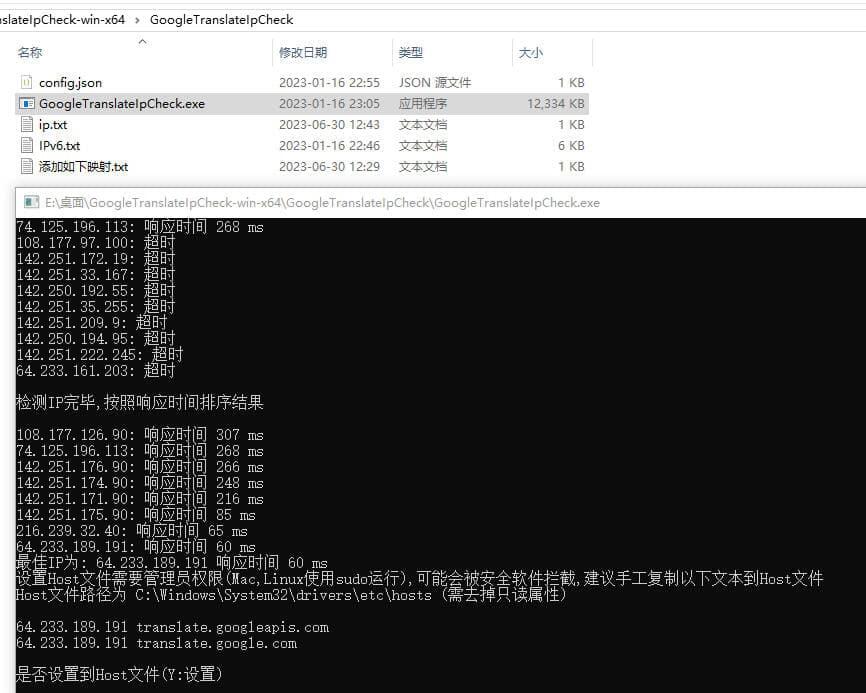Click the config.json file icon
The height and width of the screenshot is (693, 866).
click(27, 82)
